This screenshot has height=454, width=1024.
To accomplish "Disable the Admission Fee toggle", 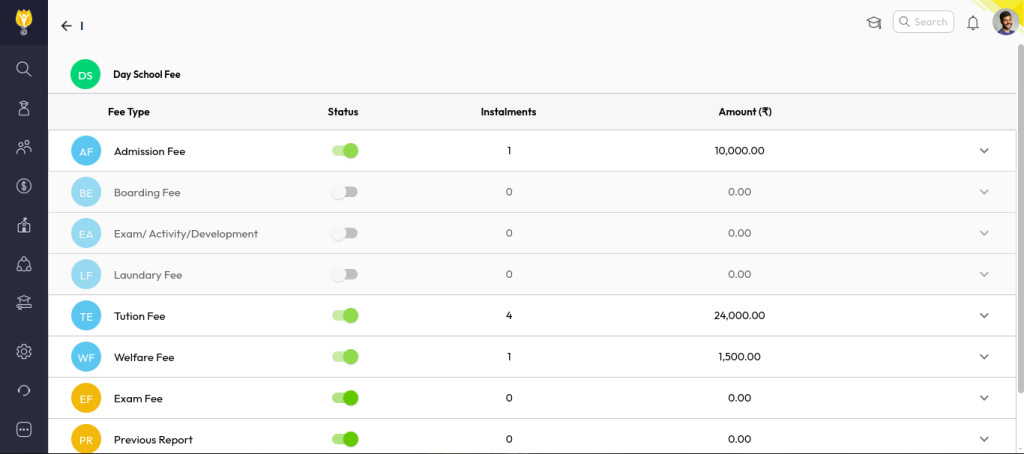I will [345, 151].
